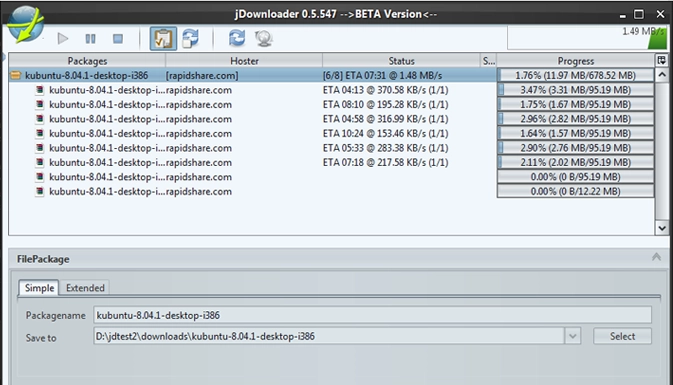
Task: Click file icon of the 2.90% row
Action: (x=39, y=148)
